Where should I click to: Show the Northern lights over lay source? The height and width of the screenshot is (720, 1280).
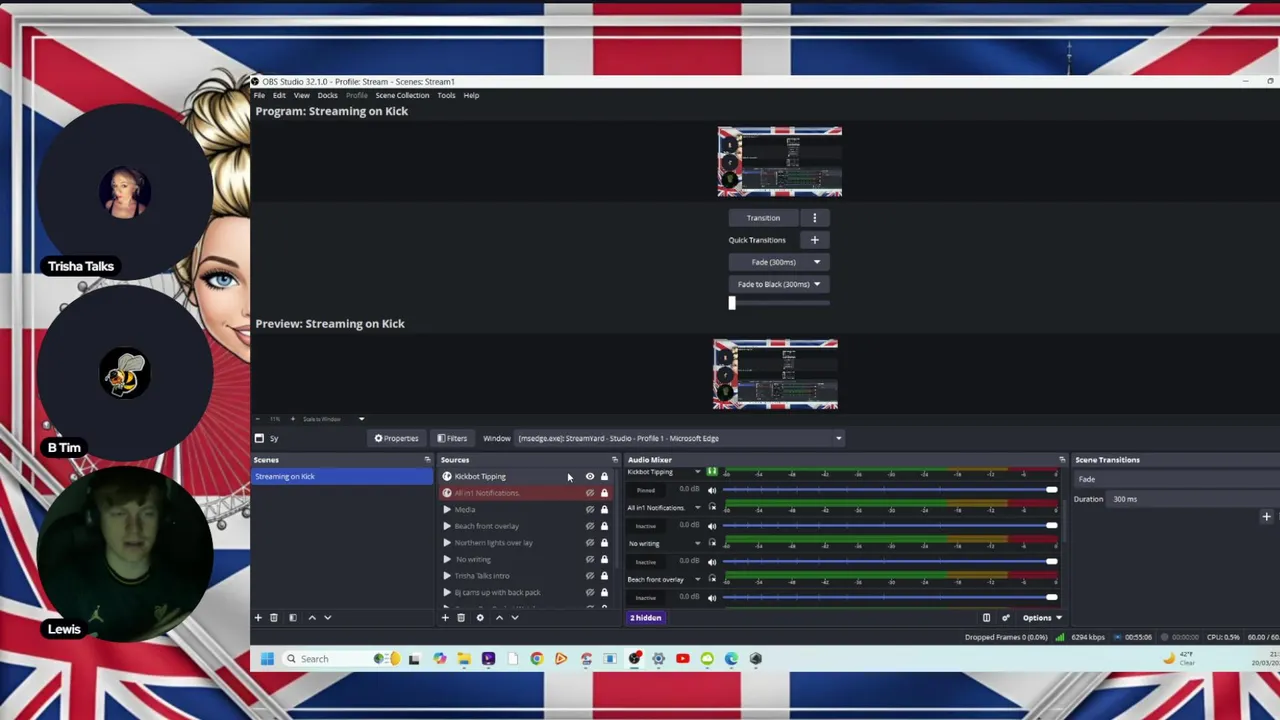coord(589,543)
